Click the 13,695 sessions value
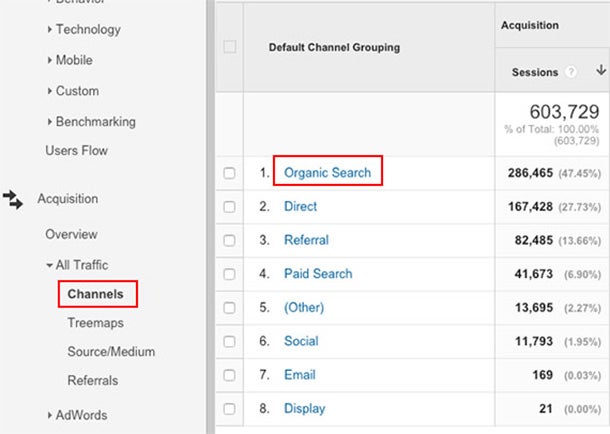 [x=534, y=308]
